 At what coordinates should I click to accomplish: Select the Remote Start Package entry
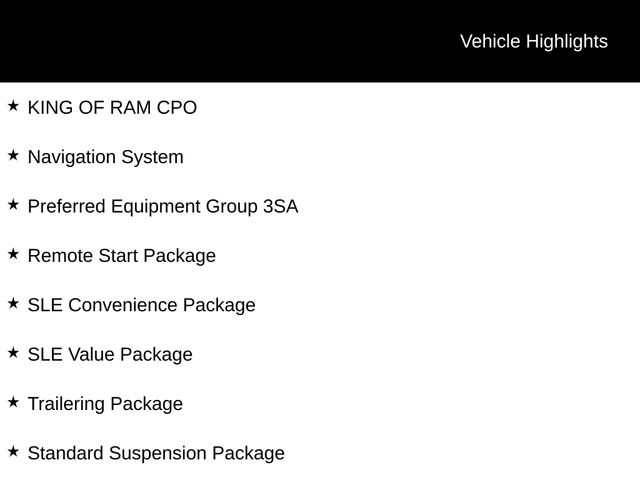(x=121, y=256)
